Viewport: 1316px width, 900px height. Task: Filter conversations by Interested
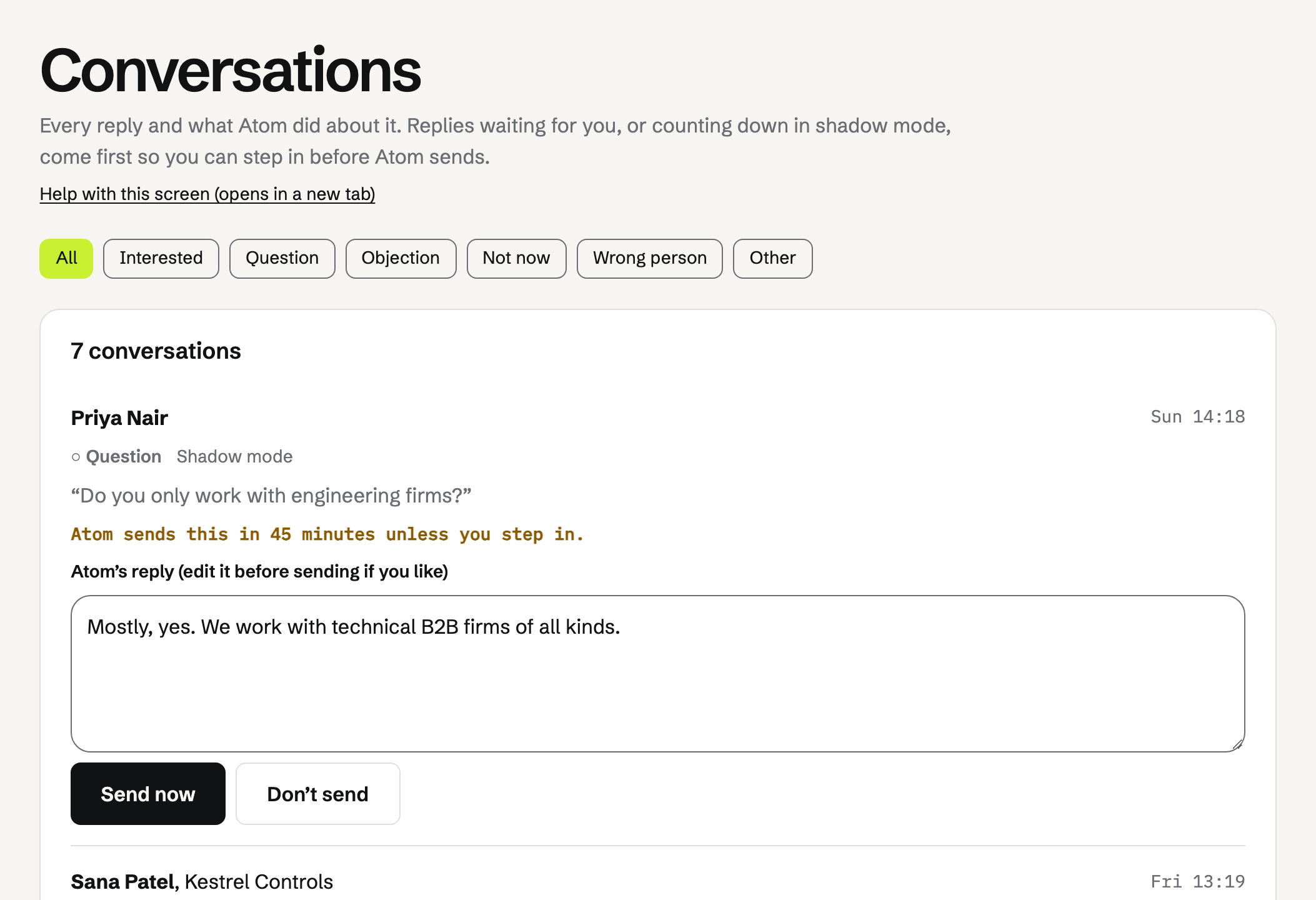point(161,258)
